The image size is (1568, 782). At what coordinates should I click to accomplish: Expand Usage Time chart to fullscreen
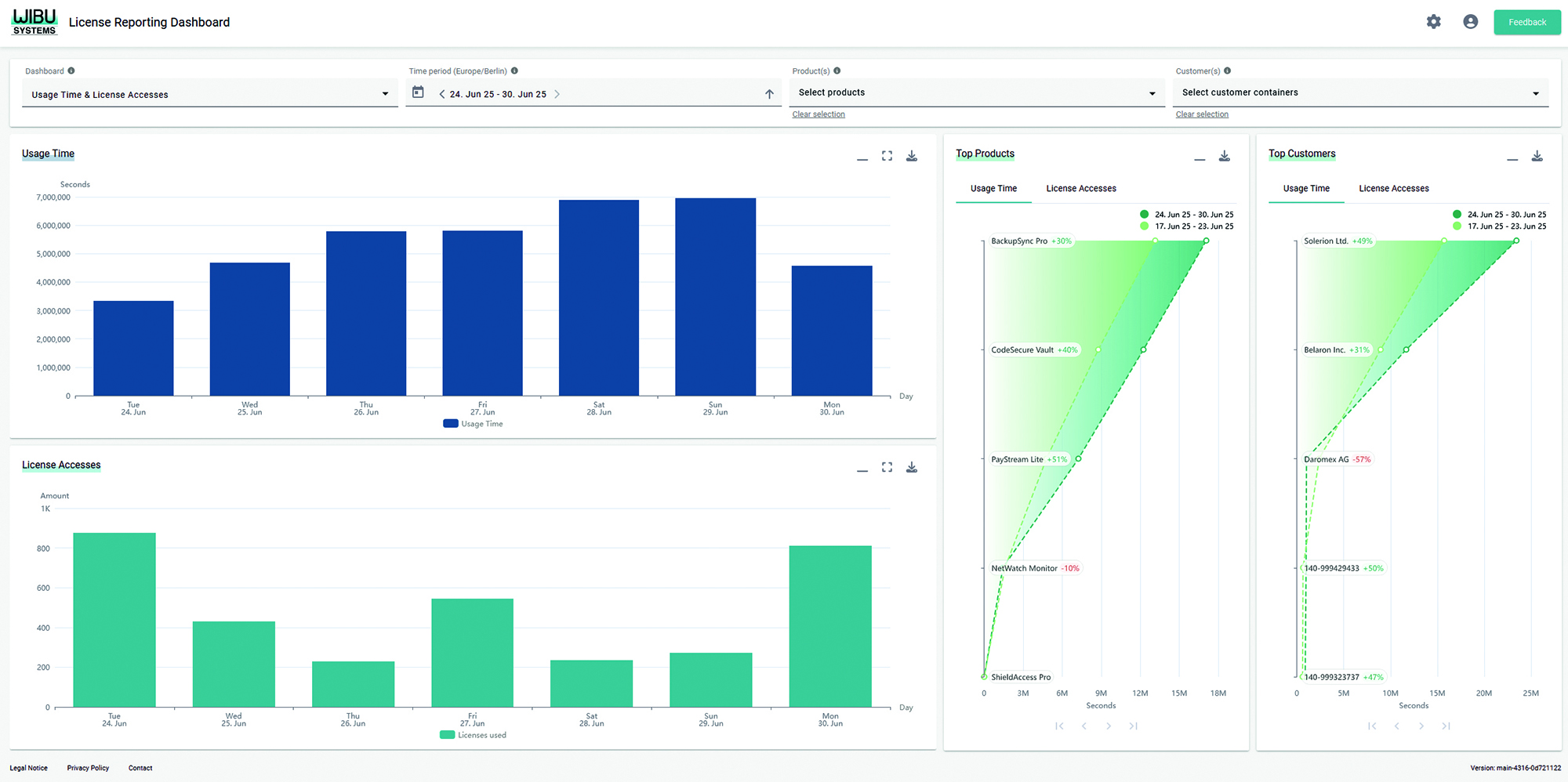click(887, 156)
